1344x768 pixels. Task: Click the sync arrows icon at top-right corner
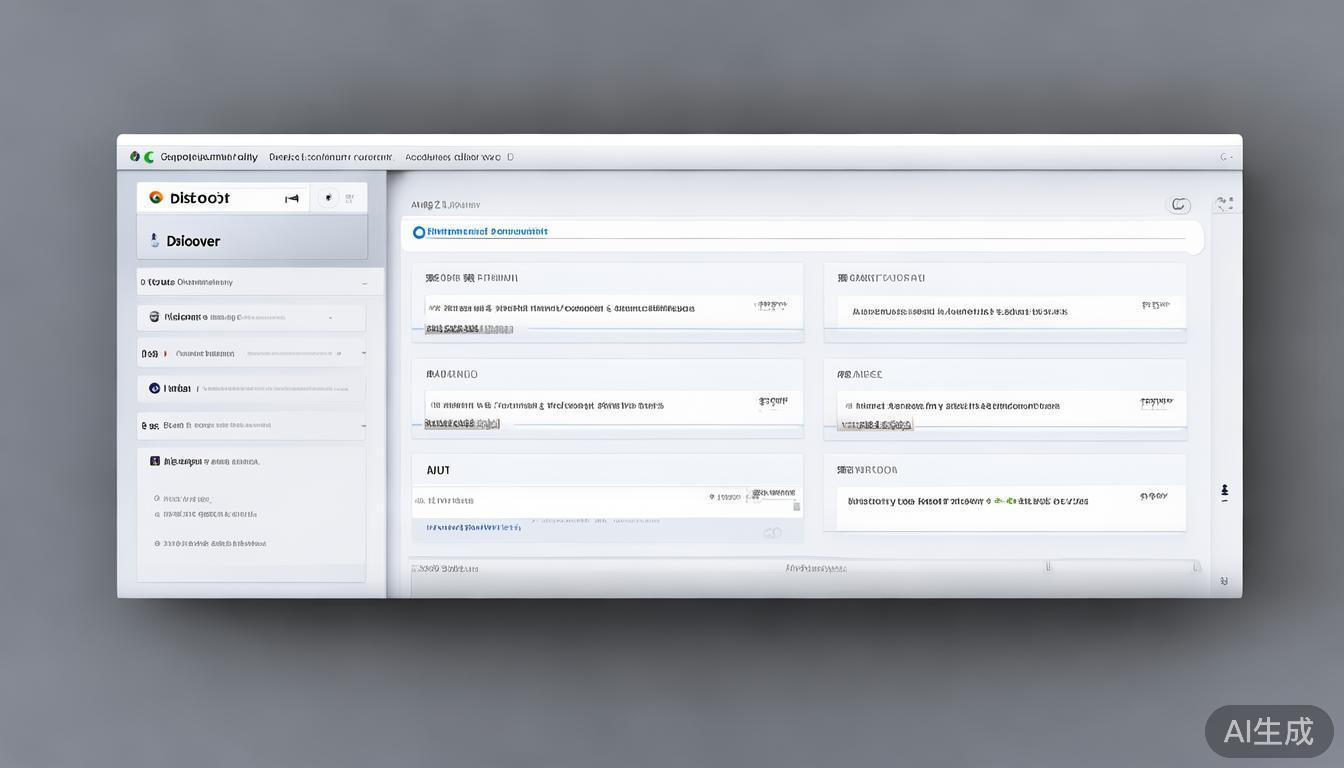[1224, 205]
